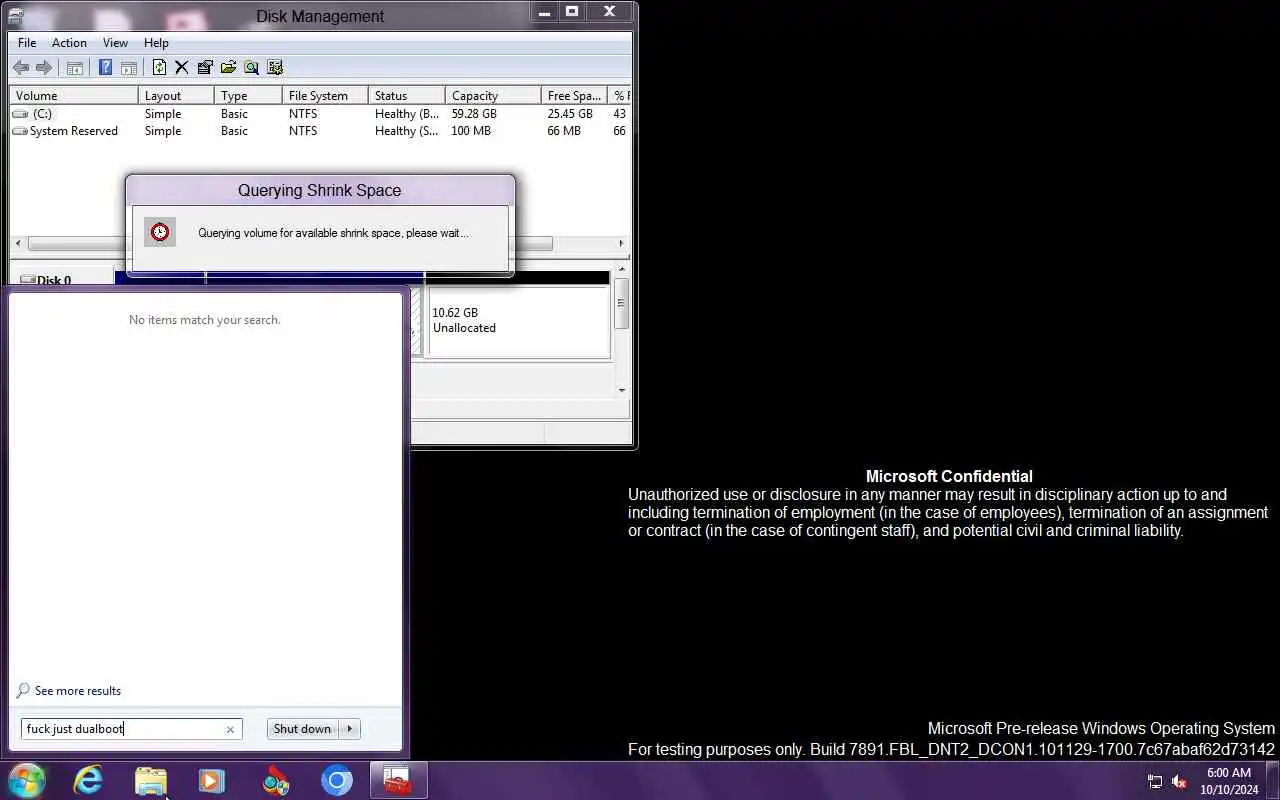The width and height of the screenshot is (1280, 800).
Task: Click the disk pane scroll-up arrow
Action: 622,269
